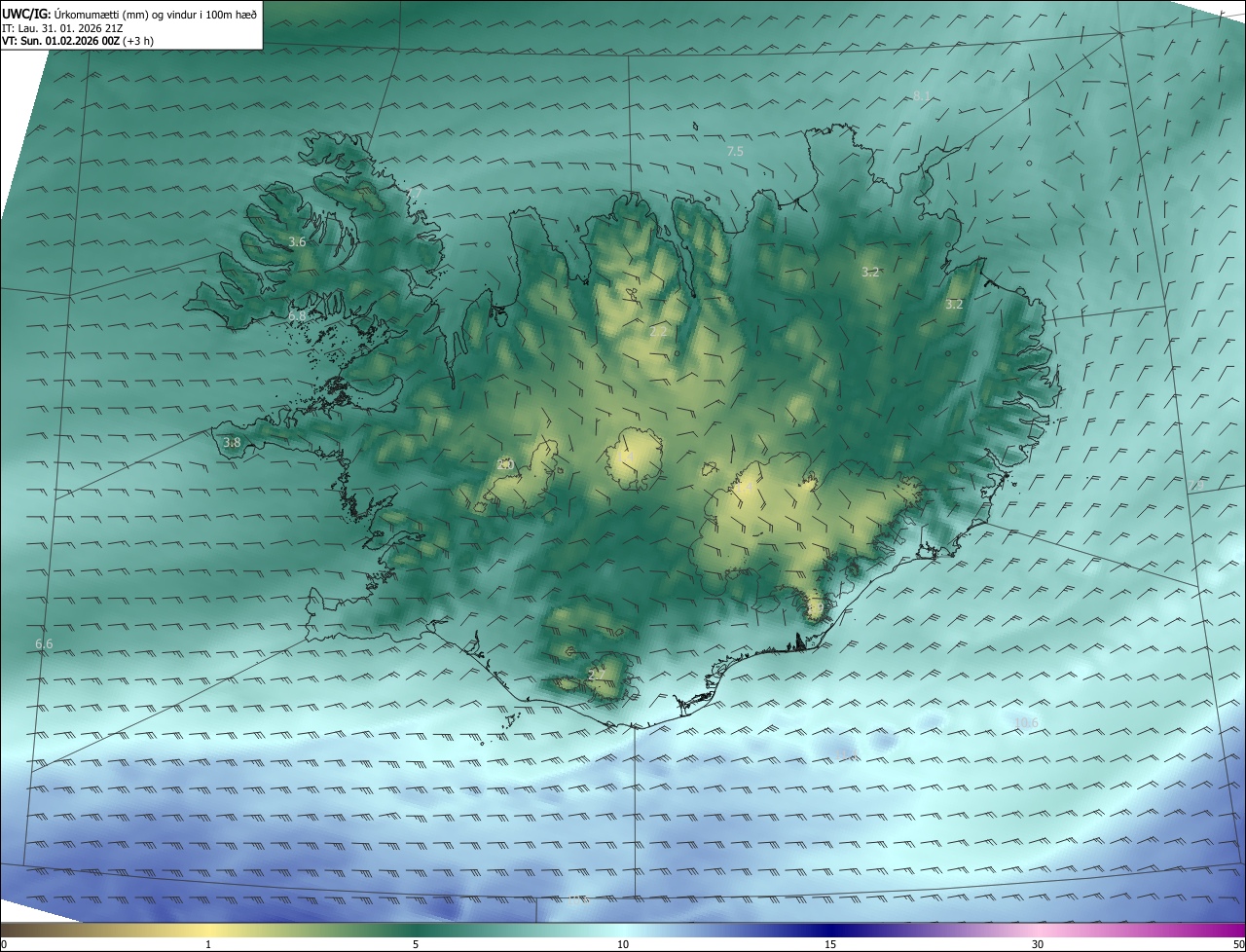Viewport: 1246px width, 952px height.
Task: Click the legend tick label 50
Action: 1237,944
